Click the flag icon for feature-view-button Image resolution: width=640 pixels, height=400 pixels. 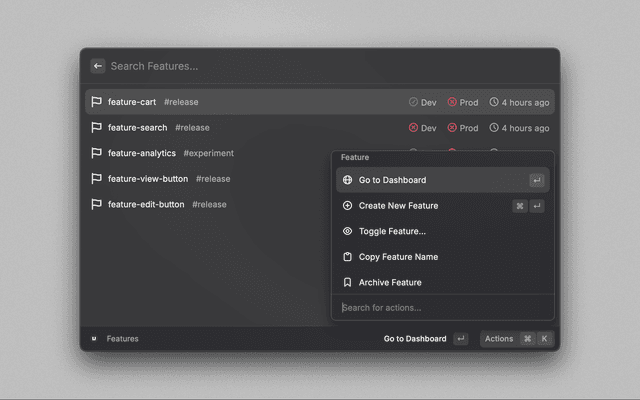point(97,179)
